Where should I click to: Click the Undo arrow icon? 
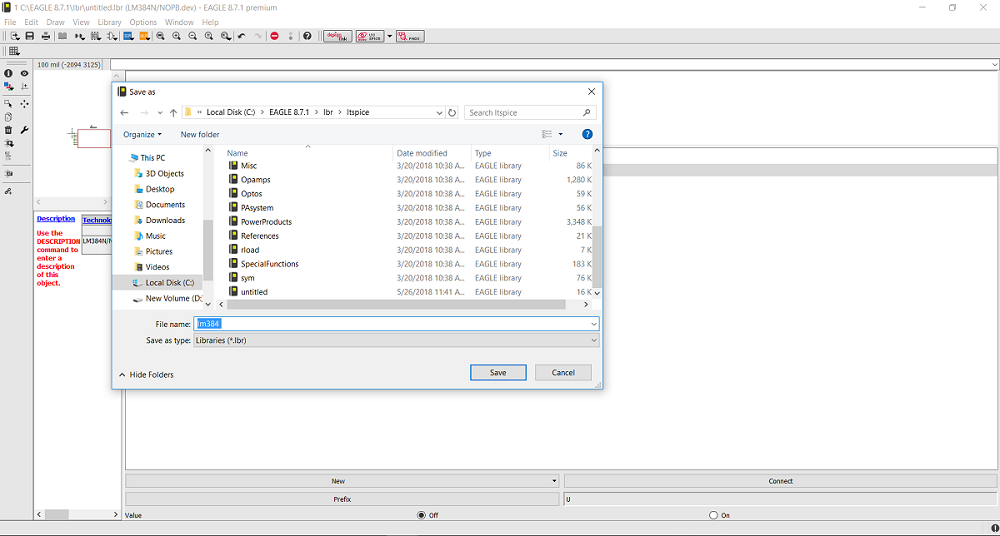point(242,36)
